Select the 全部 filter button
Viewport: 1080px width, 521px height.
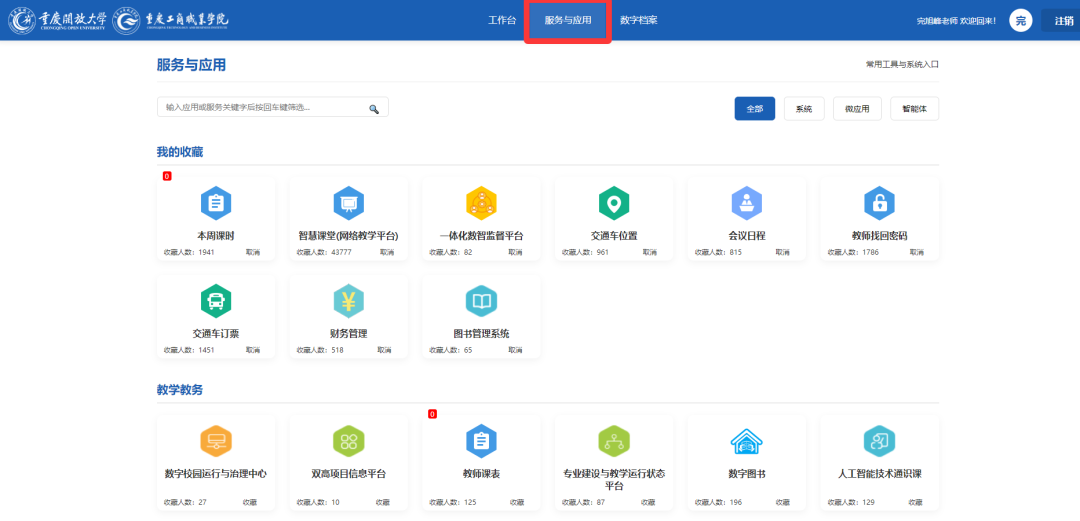tap(754, 108)
